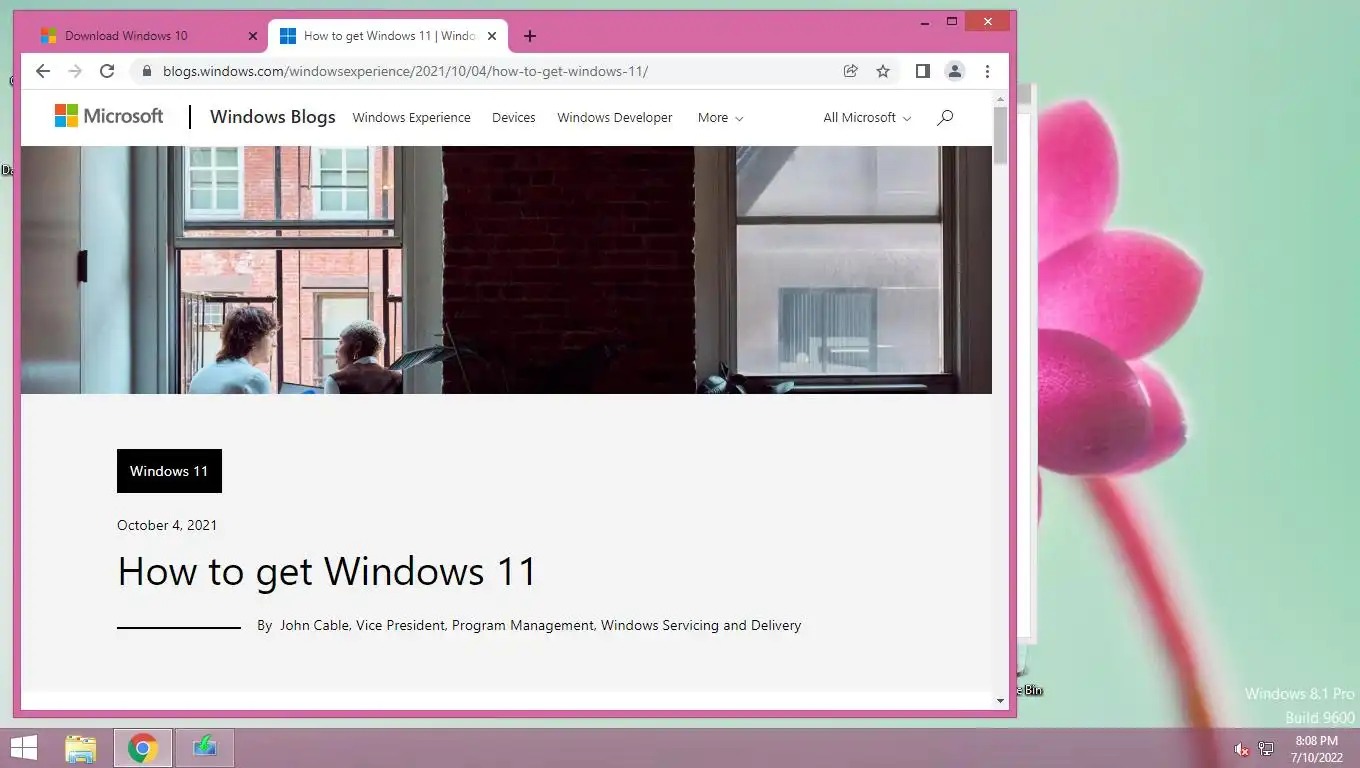
Task: Expand the More dropdown
Action: tap(720, 117)
